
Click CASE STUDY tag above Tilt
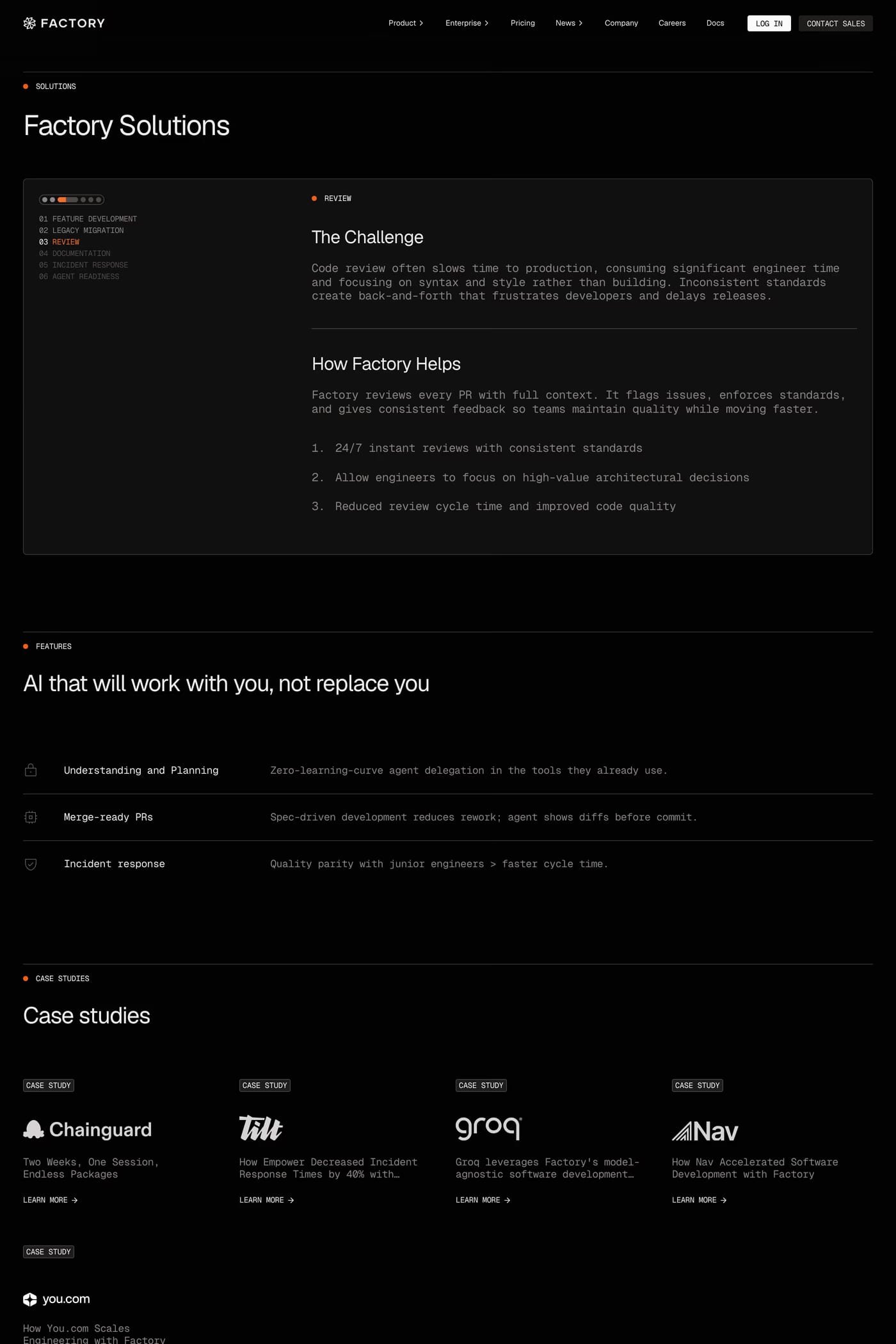[x=265, y=1085]
